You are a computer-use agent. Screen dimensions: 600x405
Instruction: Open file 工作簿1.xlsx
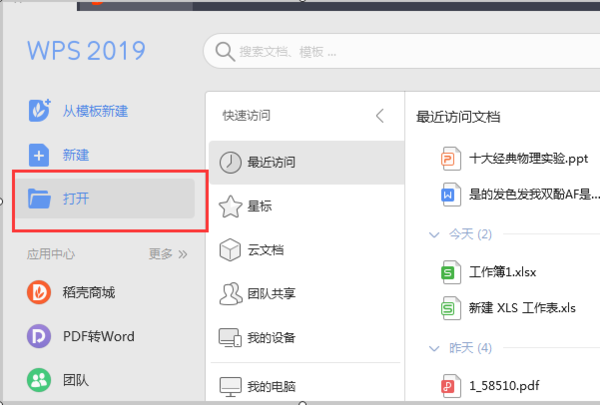click(502, 272)
